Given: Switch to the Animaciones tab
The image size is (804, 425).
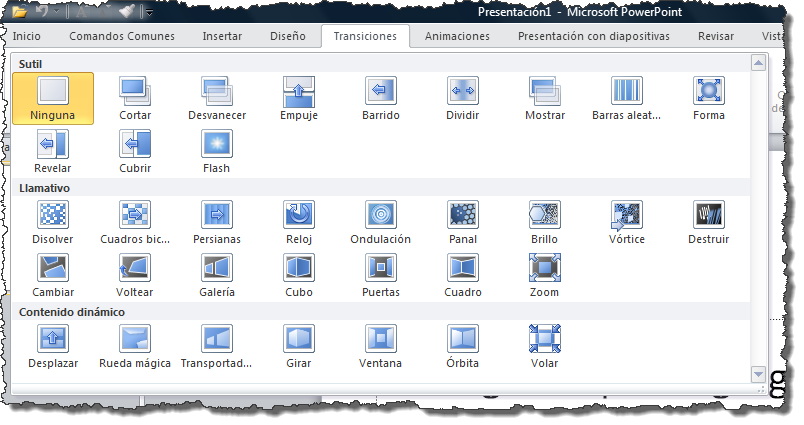Looking at the screenshot, I should pyautogui.click(x=457, y=36).
